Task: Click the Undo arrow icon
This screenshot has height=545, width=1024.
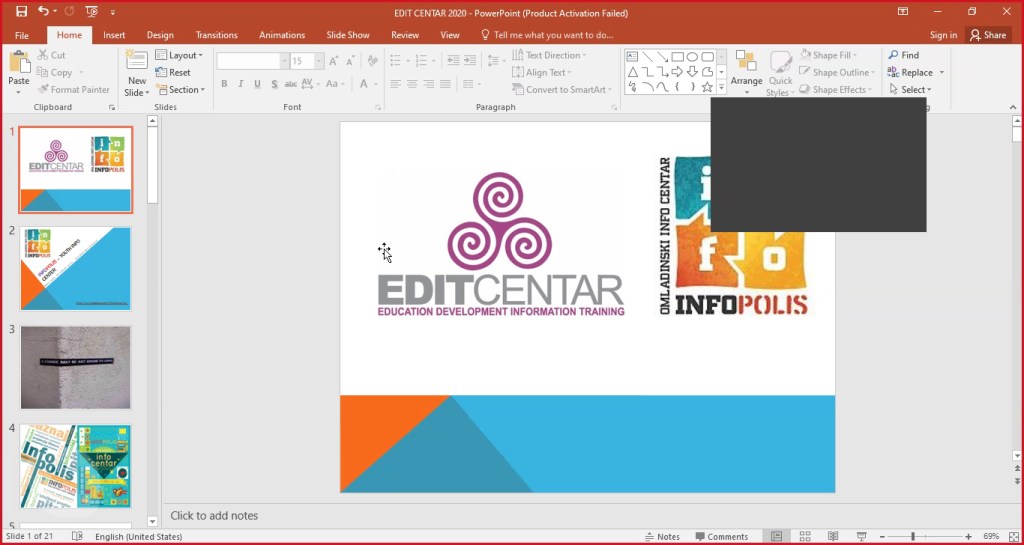Action: [43, 11]
